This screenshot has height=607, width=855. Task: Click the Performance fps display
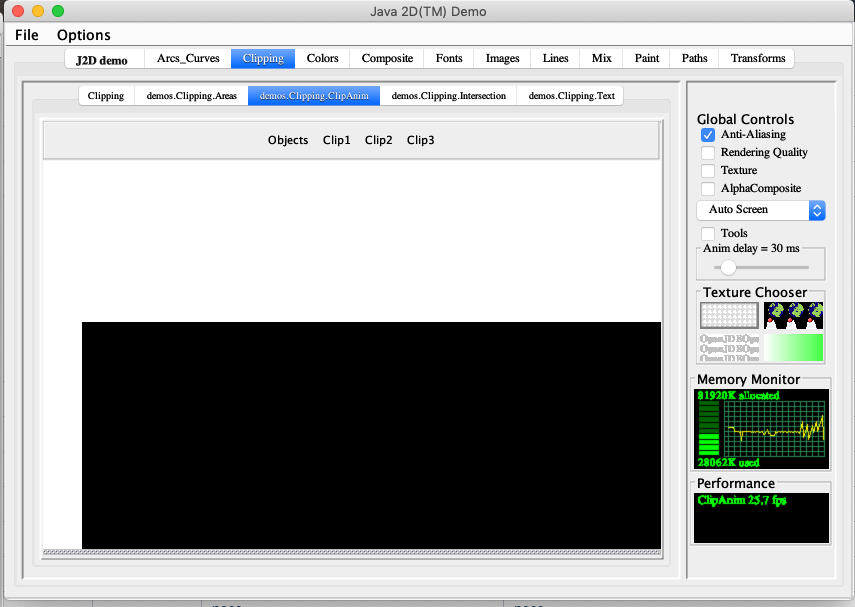point(761,517)
